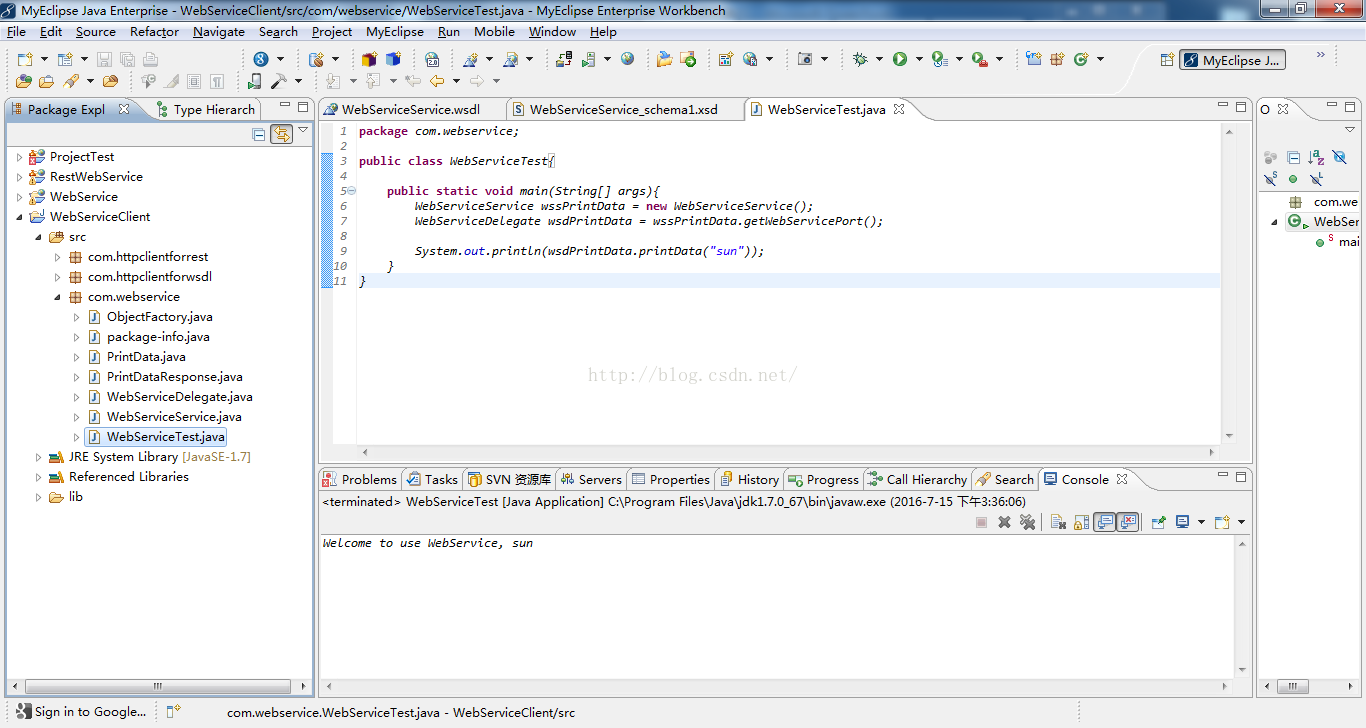Image resolution: width=1366 pixels, height=728 pixels.
Task: Click the editor horizontal scrollbar
Action: 790,453
